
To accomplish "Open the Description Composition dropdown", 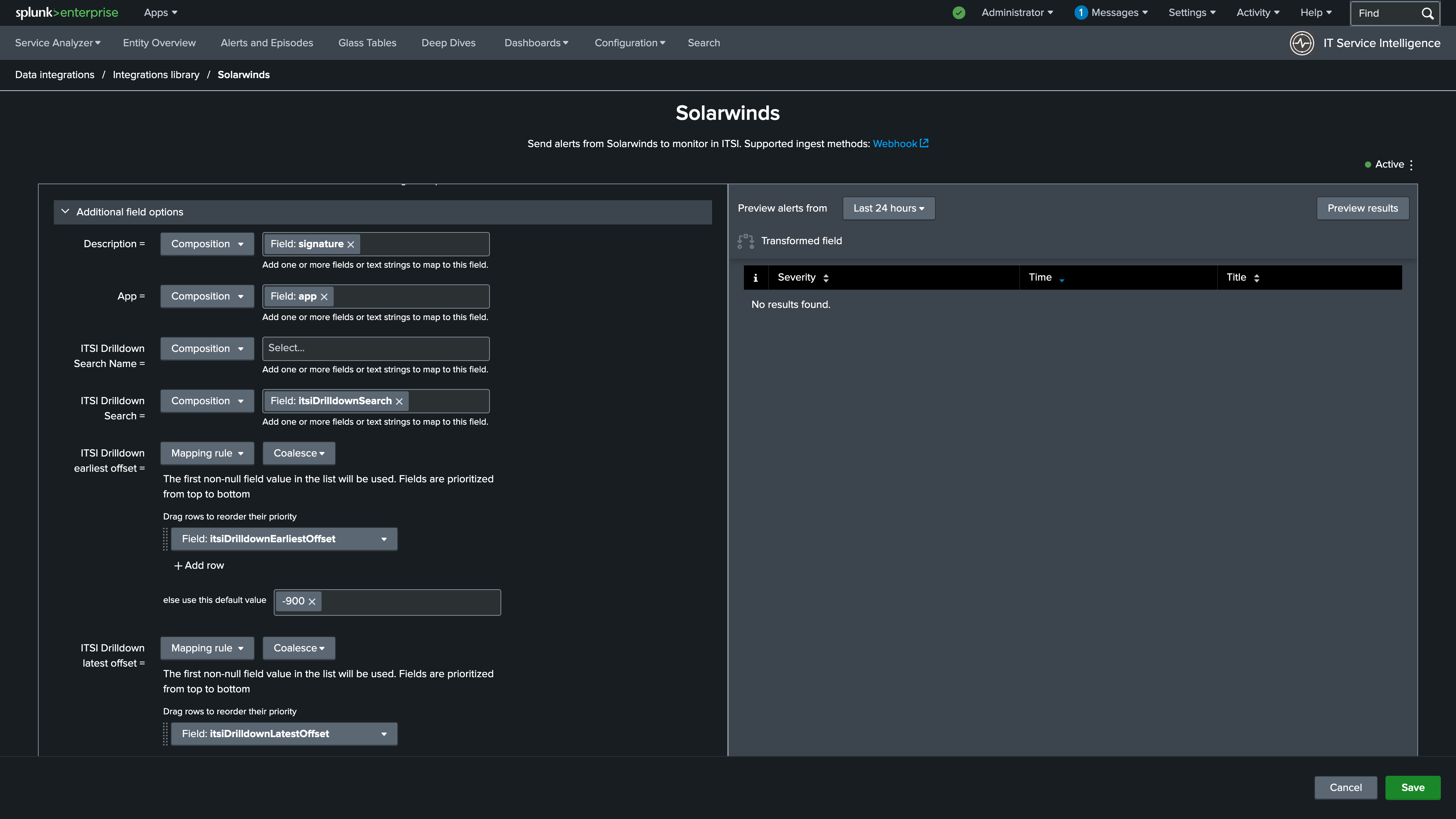I will click(x=207, y=244).
